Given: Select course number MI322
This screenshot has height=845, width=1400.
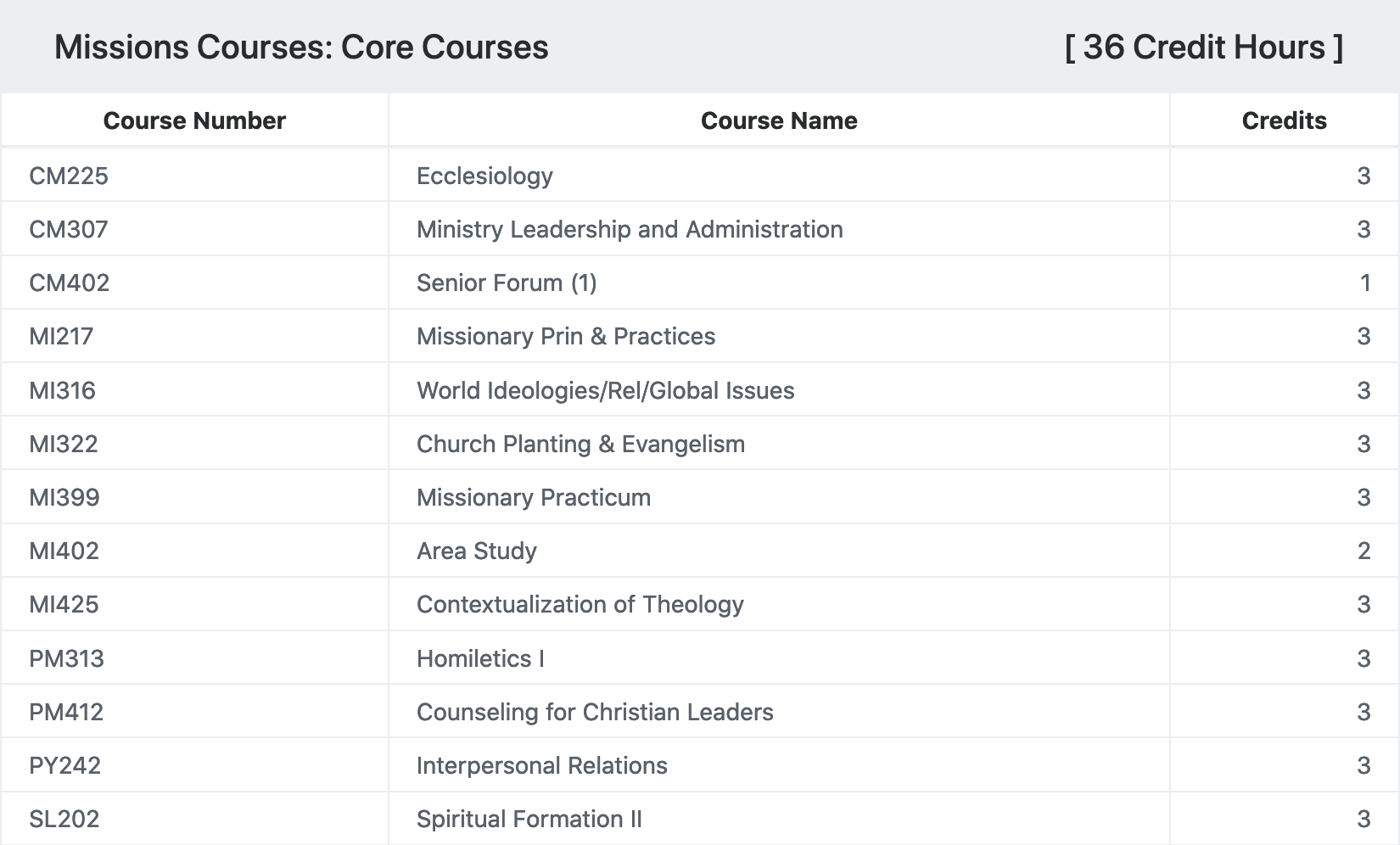Looking at the screenshot, I should tap(64, 444).
